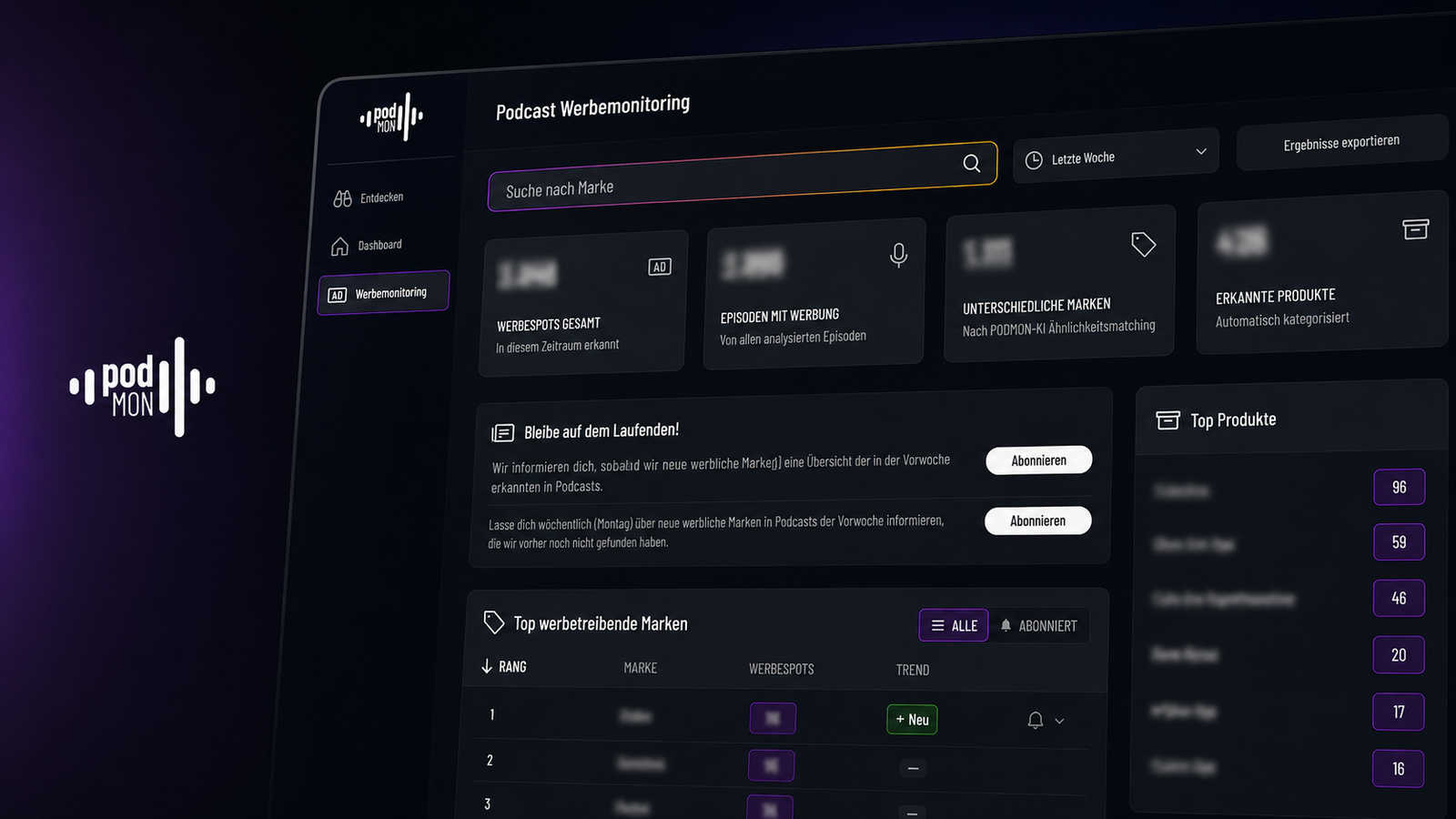
Task: Click the 59 count in Top Produkte
Action: click(x=1400, y=542)
